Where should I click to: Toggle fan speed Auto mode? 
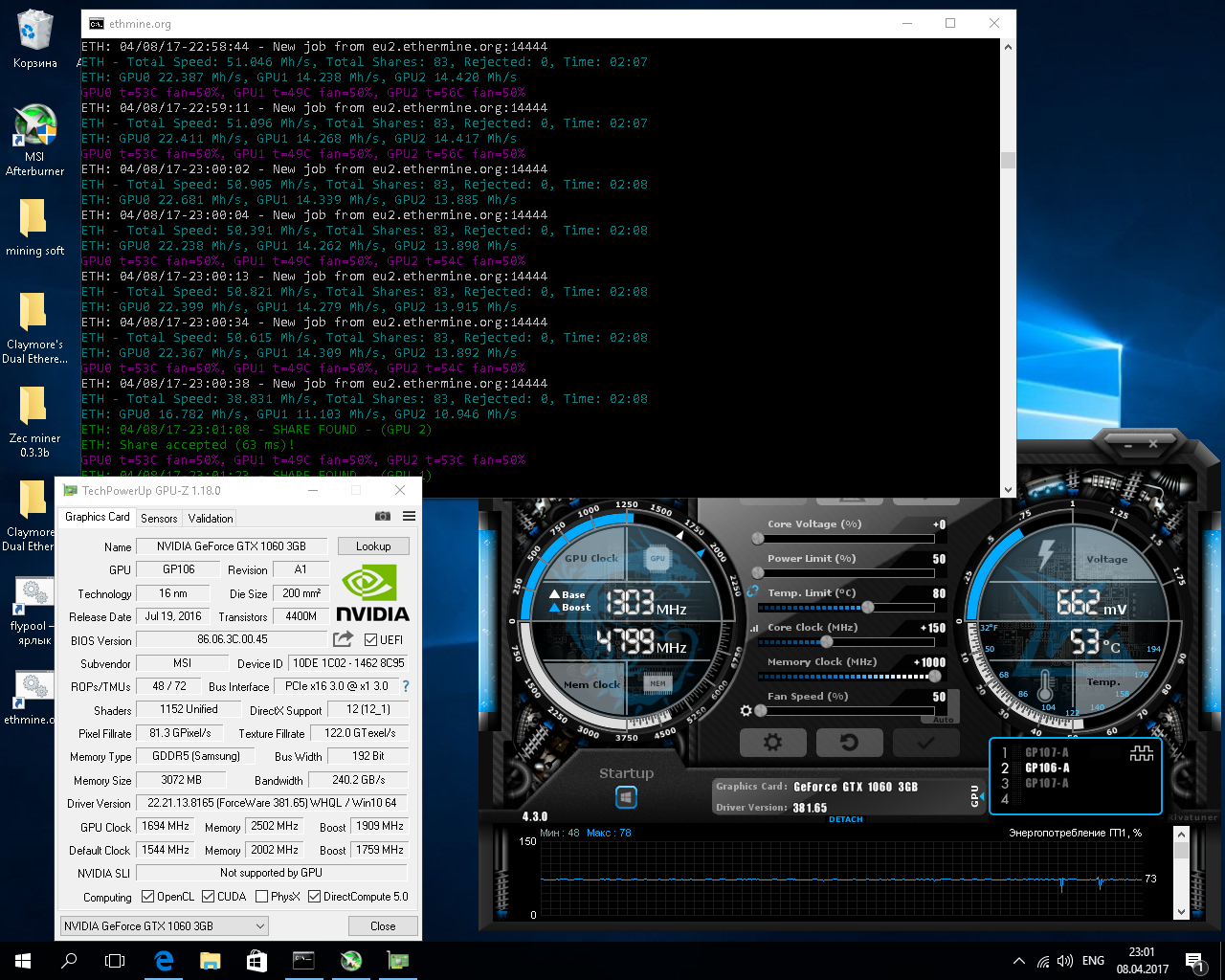944,719
